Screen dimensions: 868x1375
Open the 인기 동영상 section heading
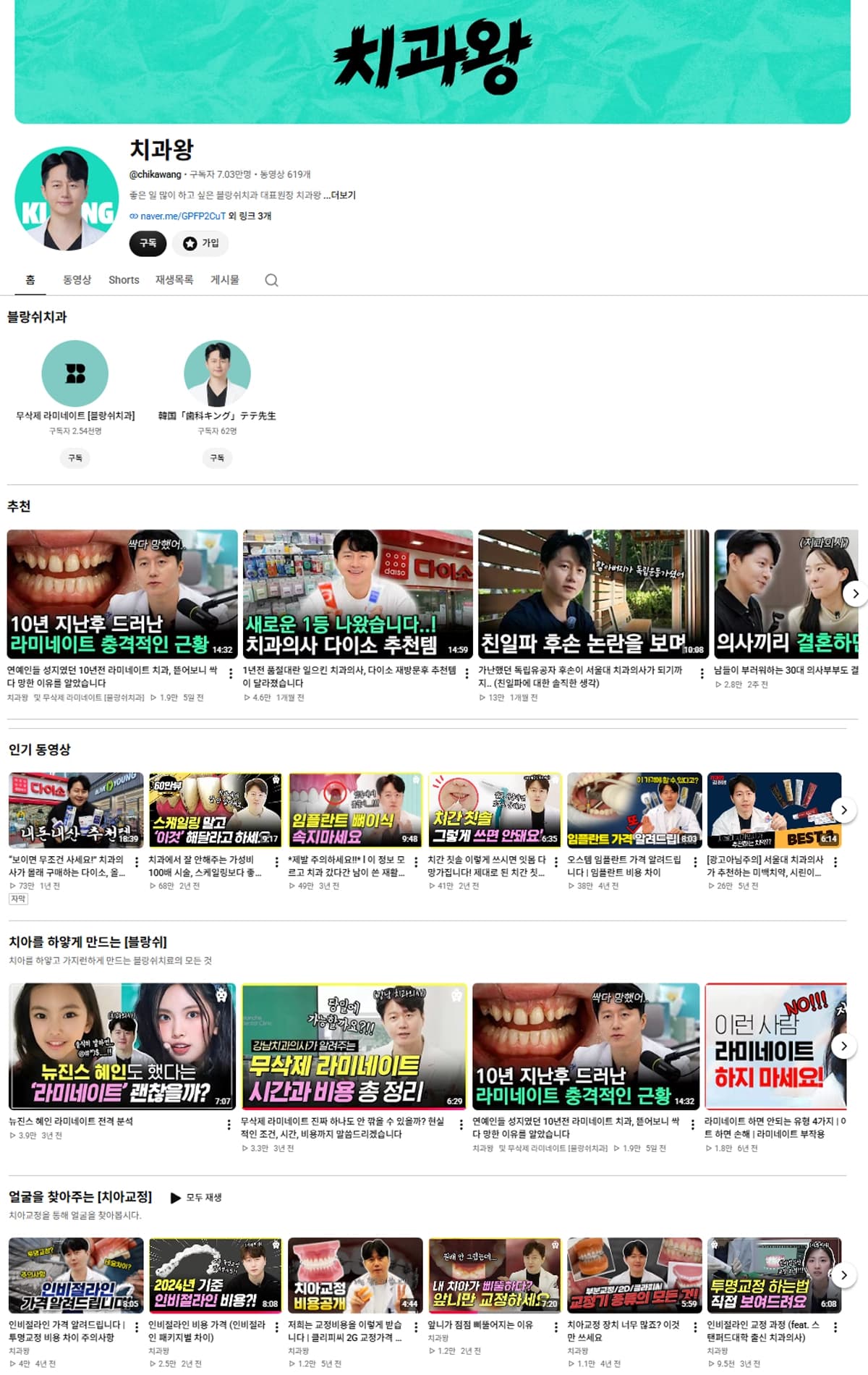click(x=40, y=750)
